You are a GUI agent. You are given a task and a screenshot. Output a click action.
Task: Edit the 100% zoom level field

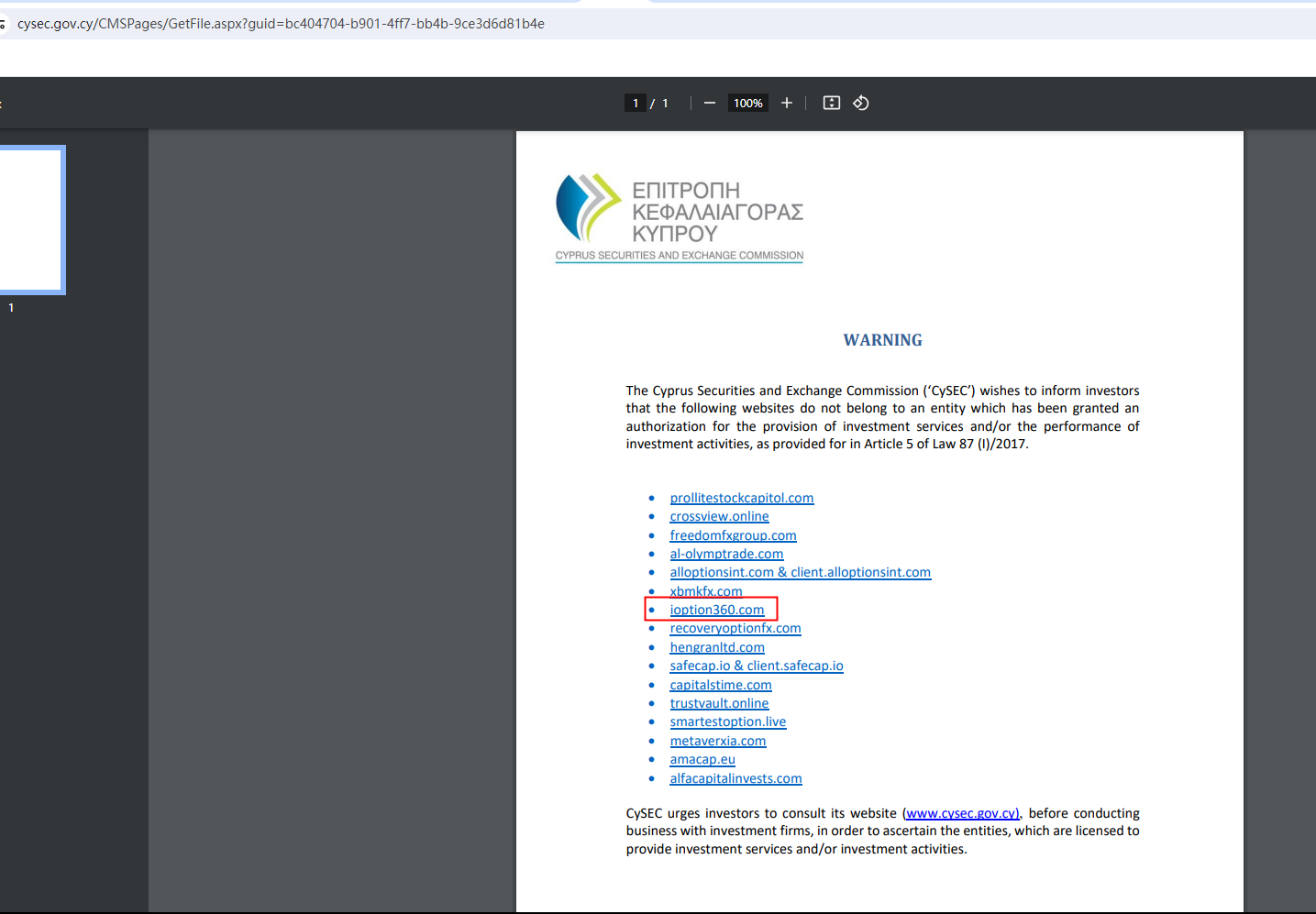pyautogui.click(x=748, y=104)
